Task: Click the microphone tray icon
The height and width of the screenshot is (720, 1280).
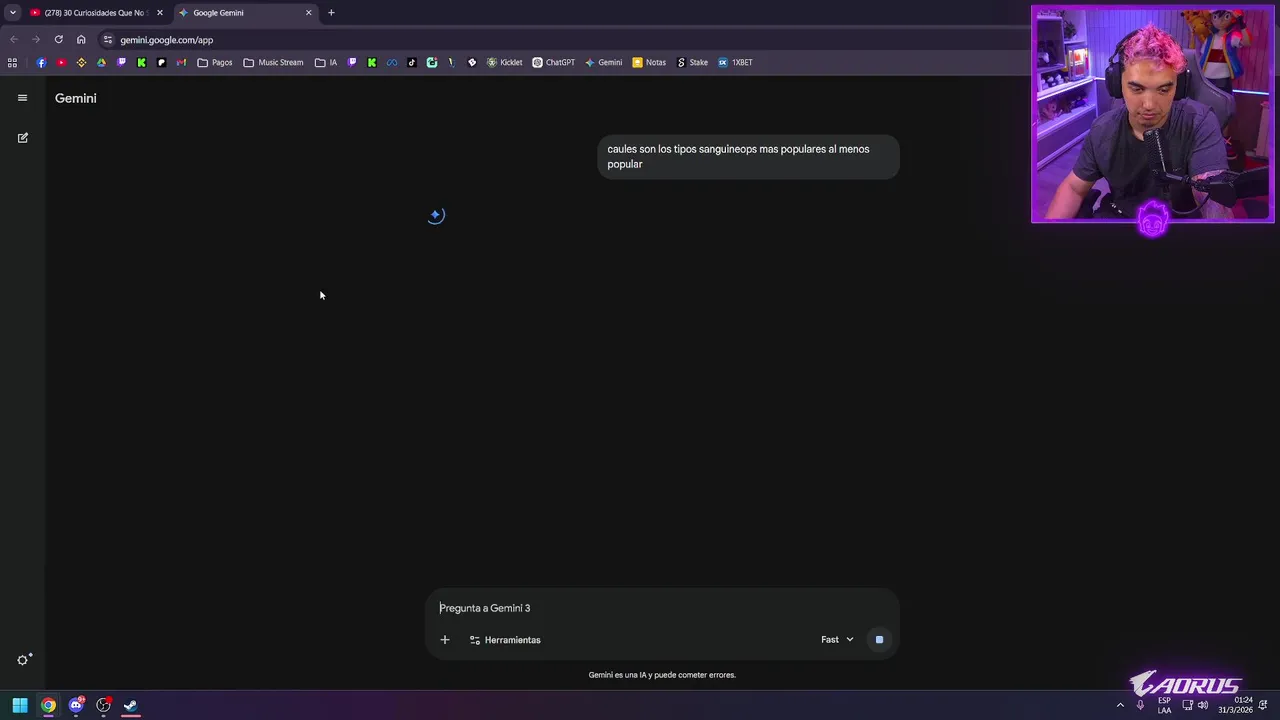Action: 1140,705
